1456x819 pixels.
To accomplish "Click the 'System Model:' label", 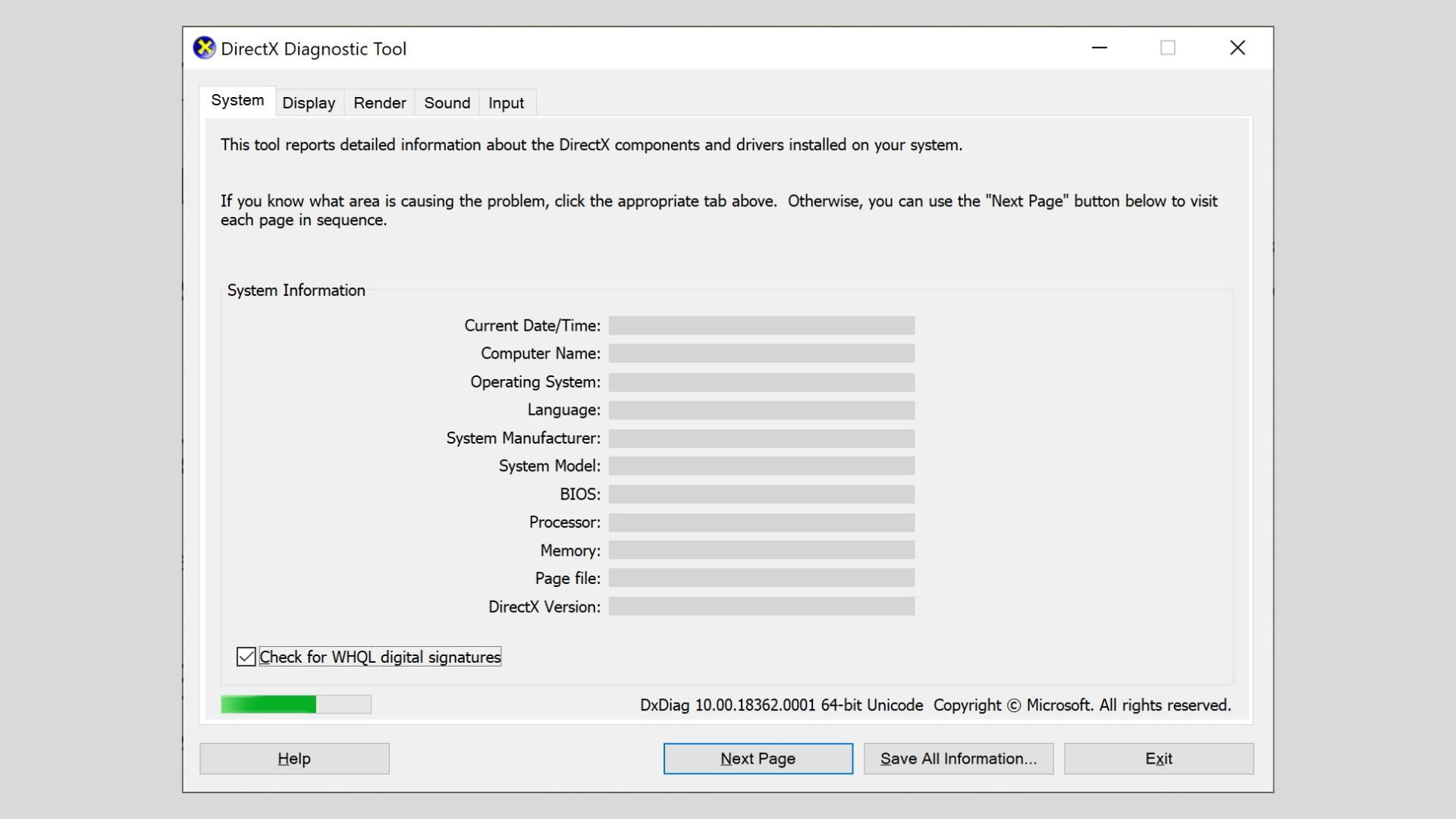I will pos(550,466).
